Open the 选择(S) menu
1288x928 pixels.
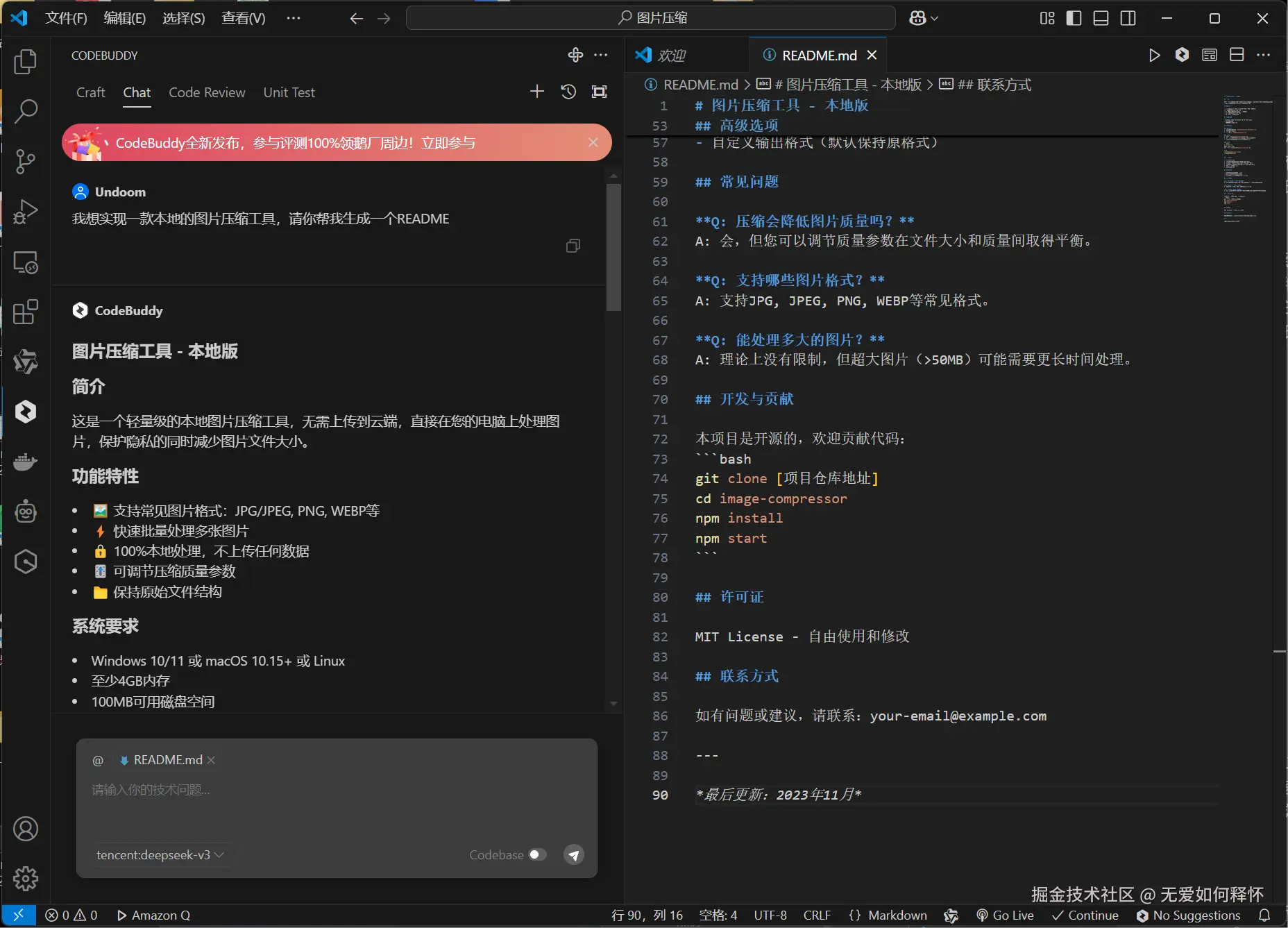[184, 19]
